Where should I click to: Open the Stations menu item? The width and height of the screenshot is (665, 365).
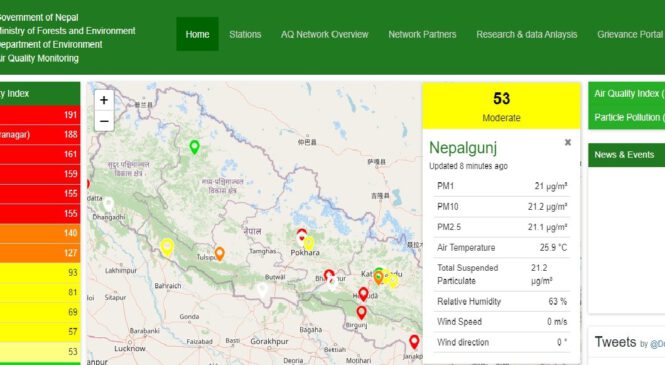pos(245,34)
